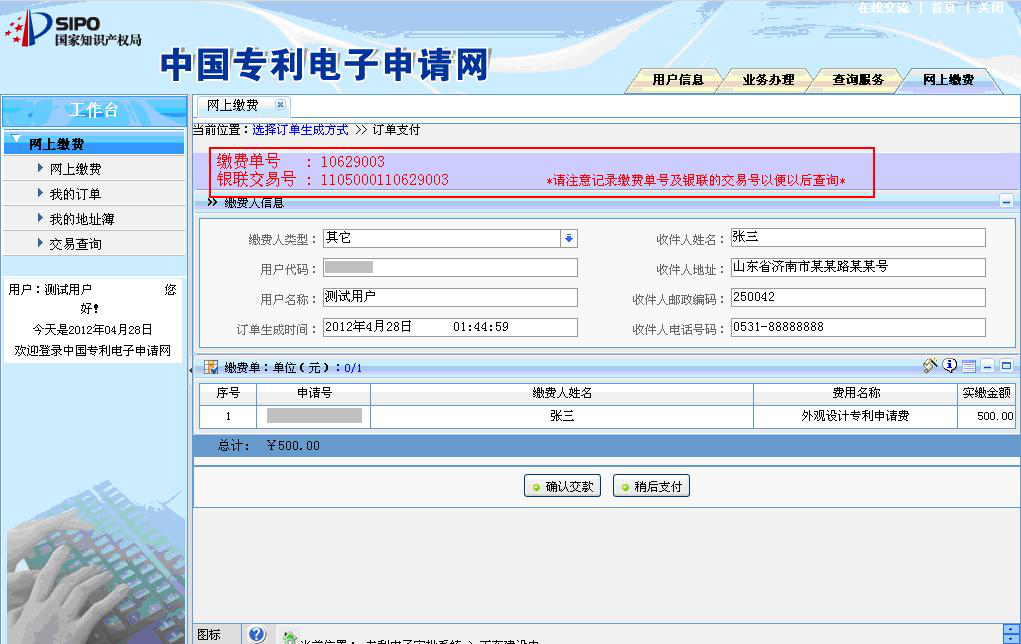Open the 缴费人类型 dropdown arrow
The image size is (1021, 644).
pos(569,238)
